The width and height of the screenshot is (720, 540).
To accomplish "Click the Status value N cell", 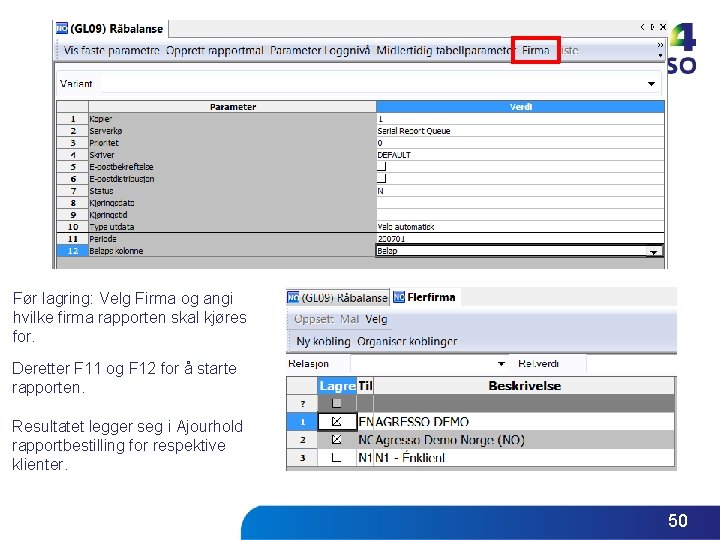I will [x=520, y=191].
